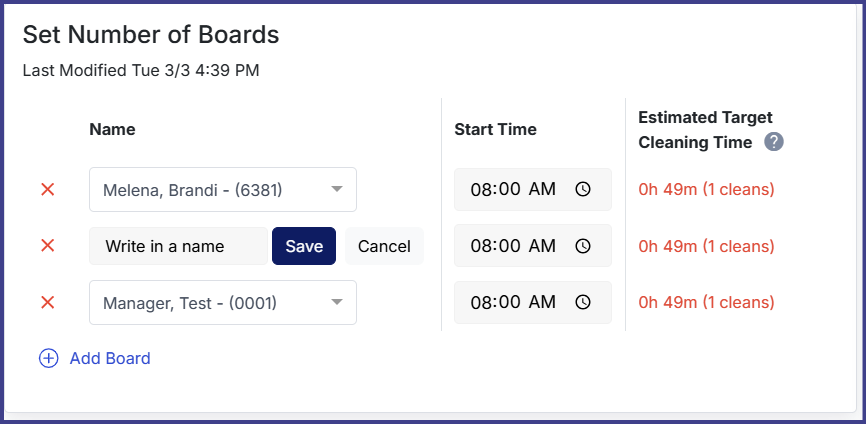The image size is (866, 424).
Task: Click the Manager, Test row's 0h 49m estimate
Action: 706,302
